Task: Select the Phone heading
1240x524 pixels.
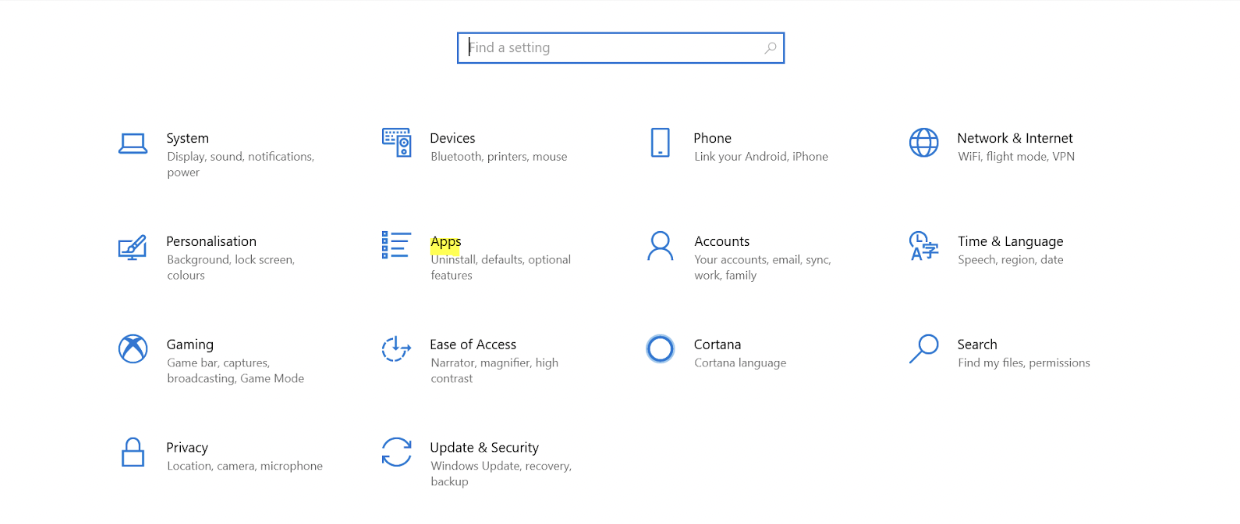Action: pos(713,138)
